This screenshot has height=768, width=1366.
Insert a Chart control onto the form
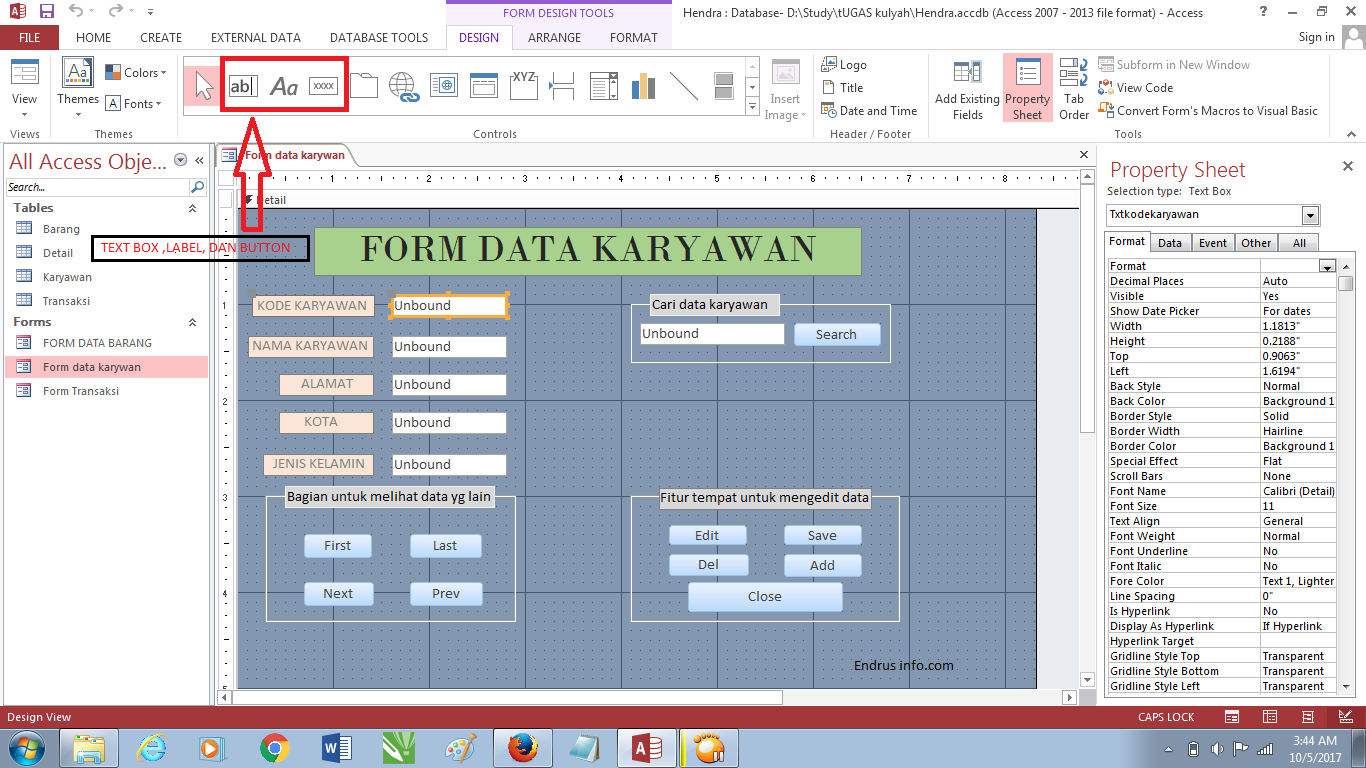click(x=641, y=85)
